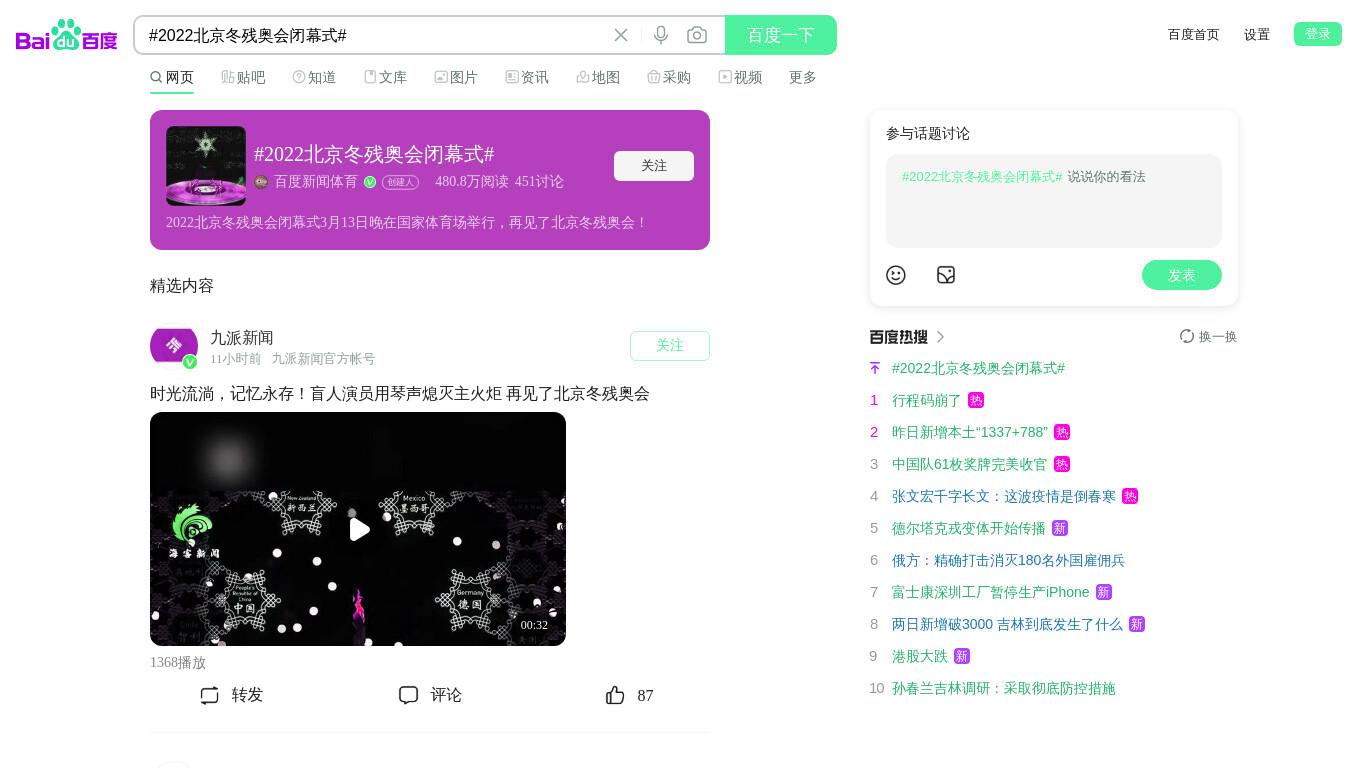Click the 1368播放 play count text
1366x768 pixels.
pyautogui.click(x=178, y=663)
